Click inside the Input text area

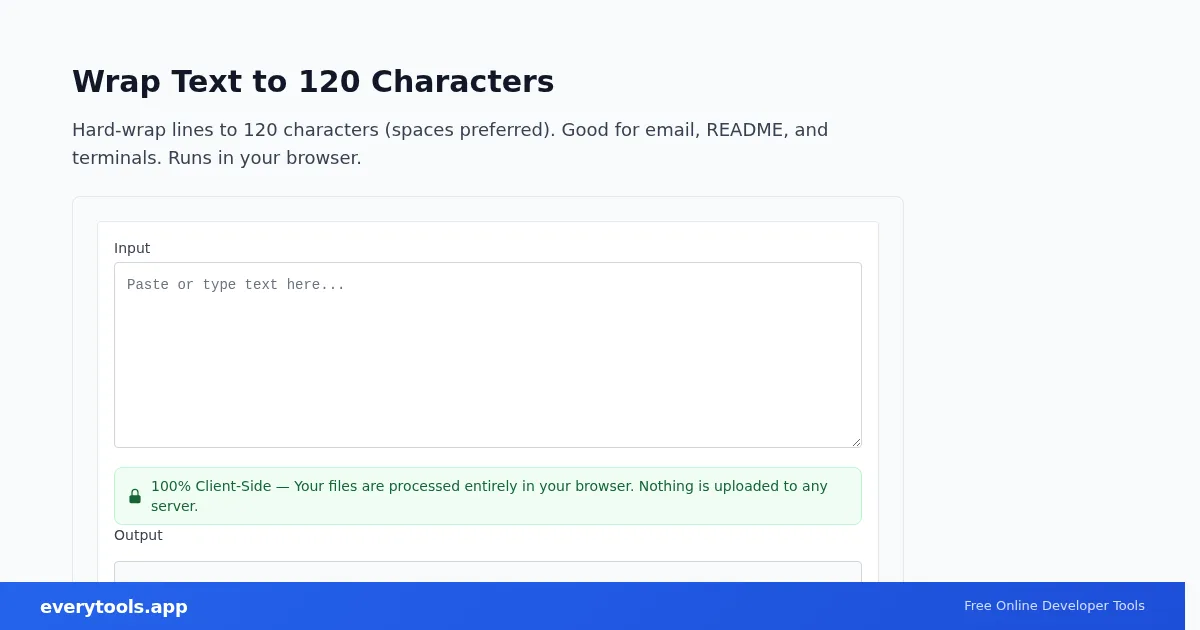488,355
